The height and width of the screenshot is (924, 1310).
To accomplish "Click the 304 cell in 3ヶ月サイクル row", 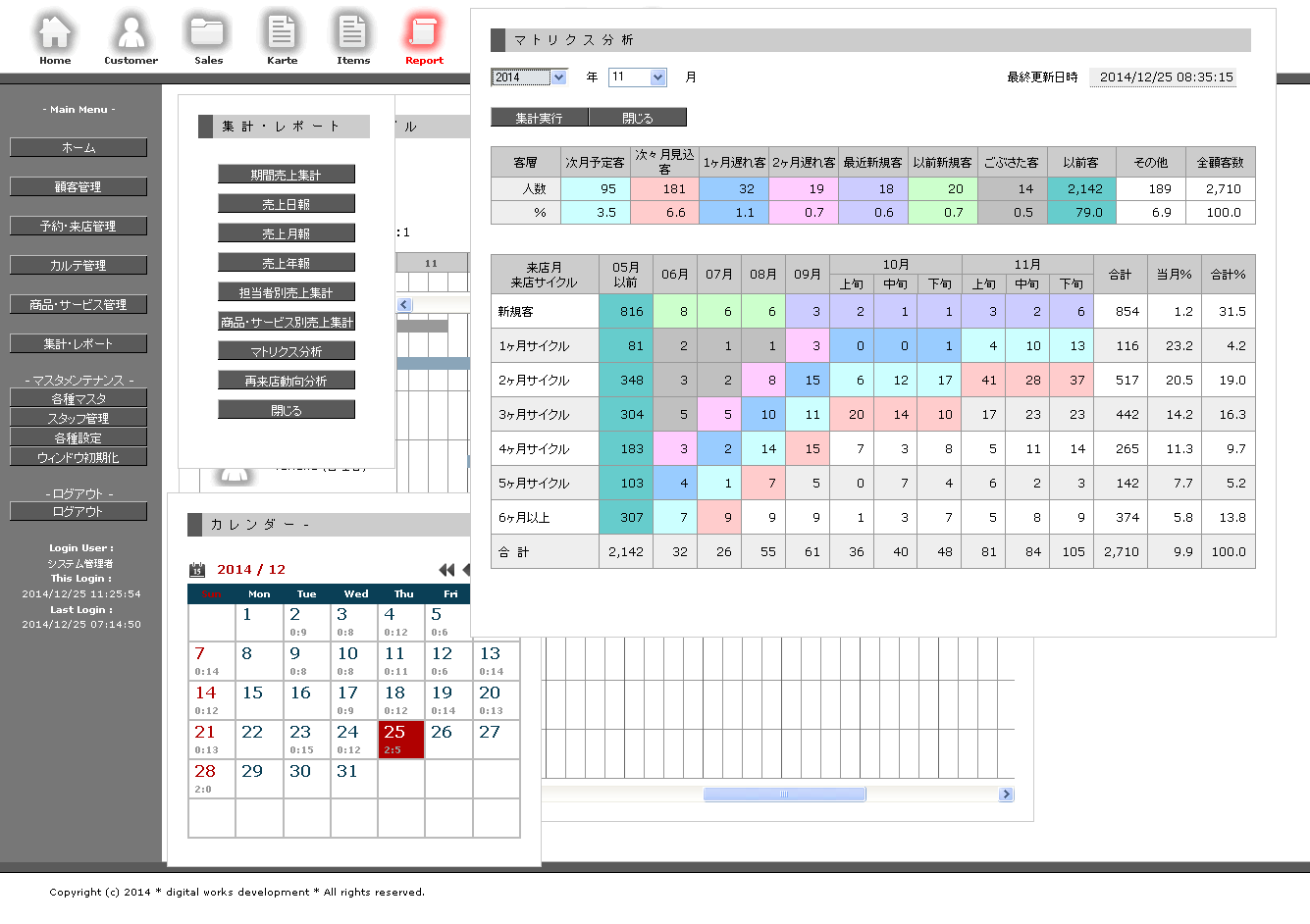I will [626, 414].
